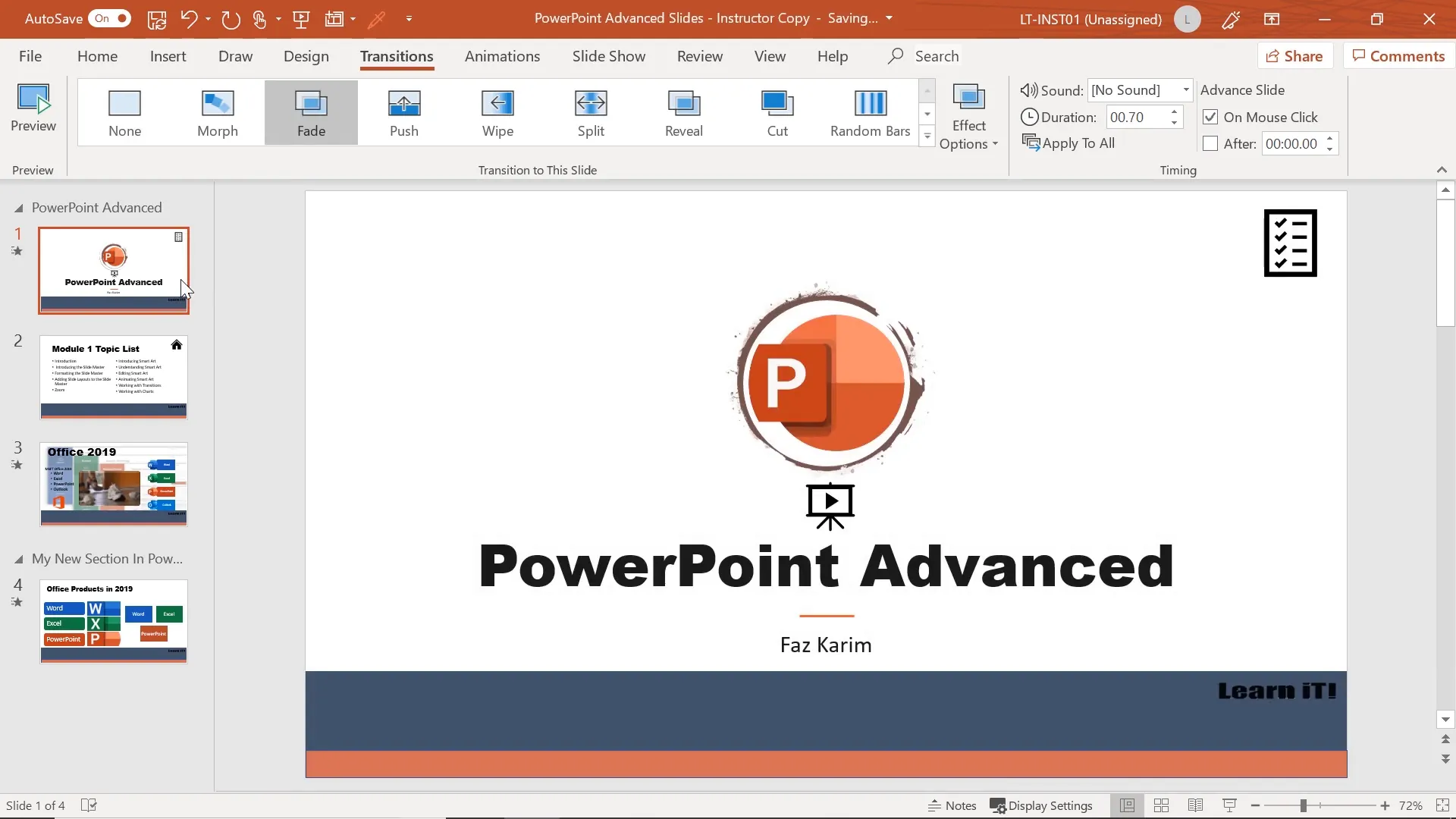Image resolution: width=1456 pixels, height=819 pixels.
Task: Click the presentation play icon on slide
Action: [830, 506]
